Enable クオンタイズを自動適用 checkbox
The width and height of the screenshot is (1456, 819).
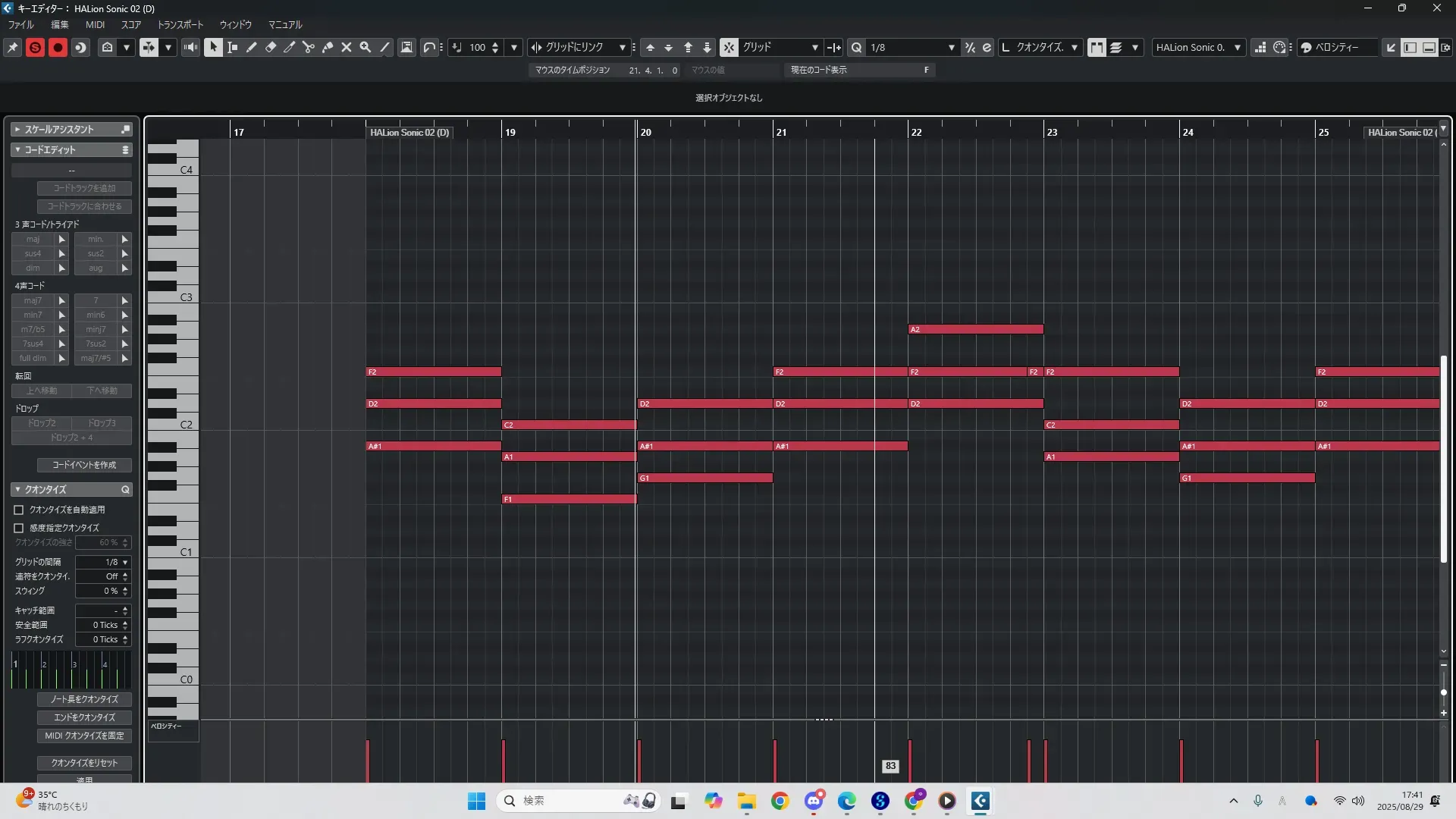(x=19, y=510)
